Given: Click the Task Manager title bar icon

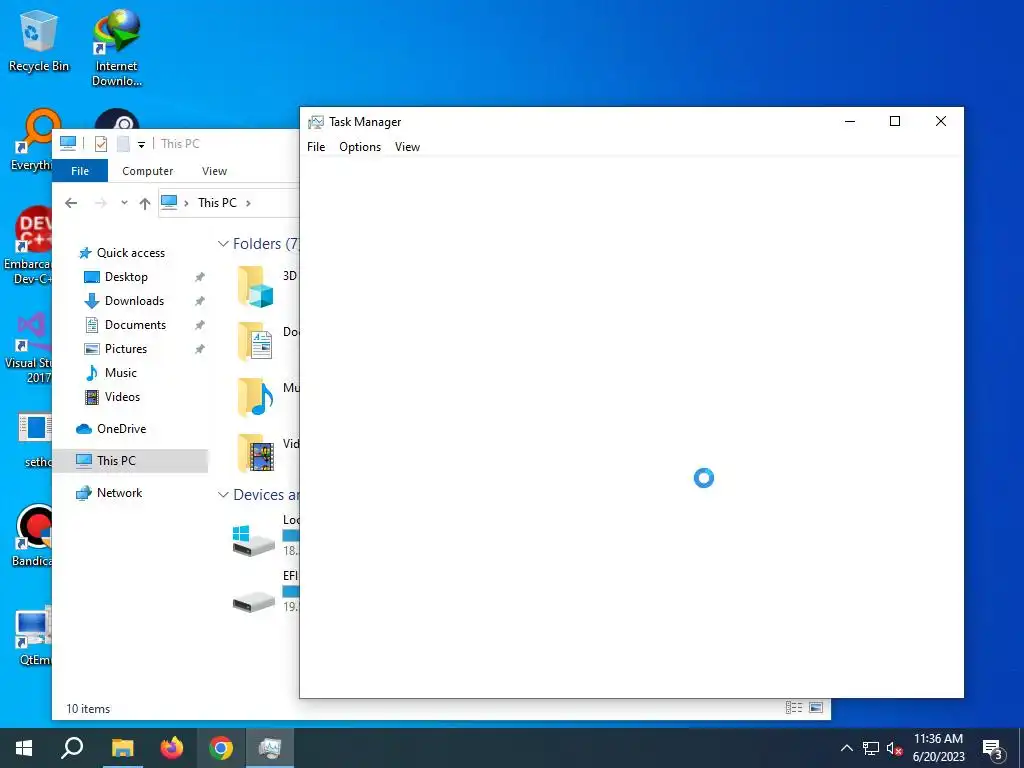Looking at the screenshot, I should click(x=316, y=122).
